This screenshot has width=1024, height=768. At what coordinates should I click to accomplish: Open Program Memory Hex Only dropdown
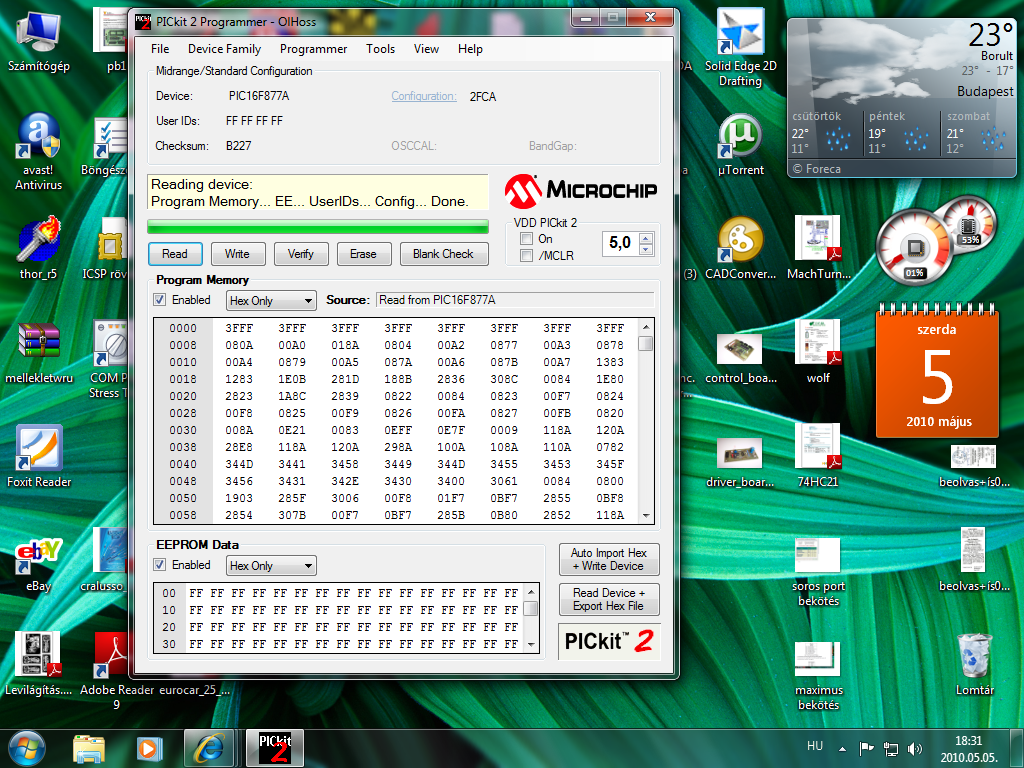click(271, 300)
